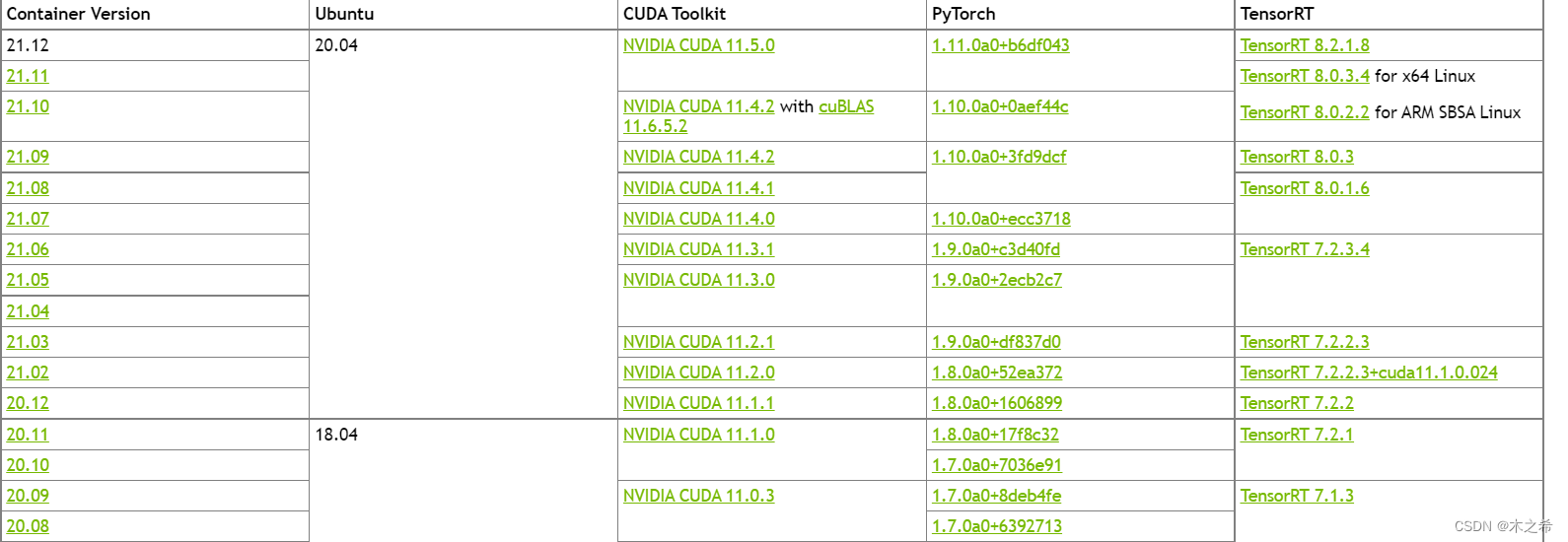This screenshot has height=542, width=1568.
Task: Open NVIDIA CUDA 11.1.1 link
Action: pyautogui.click(x=699, y=403)
